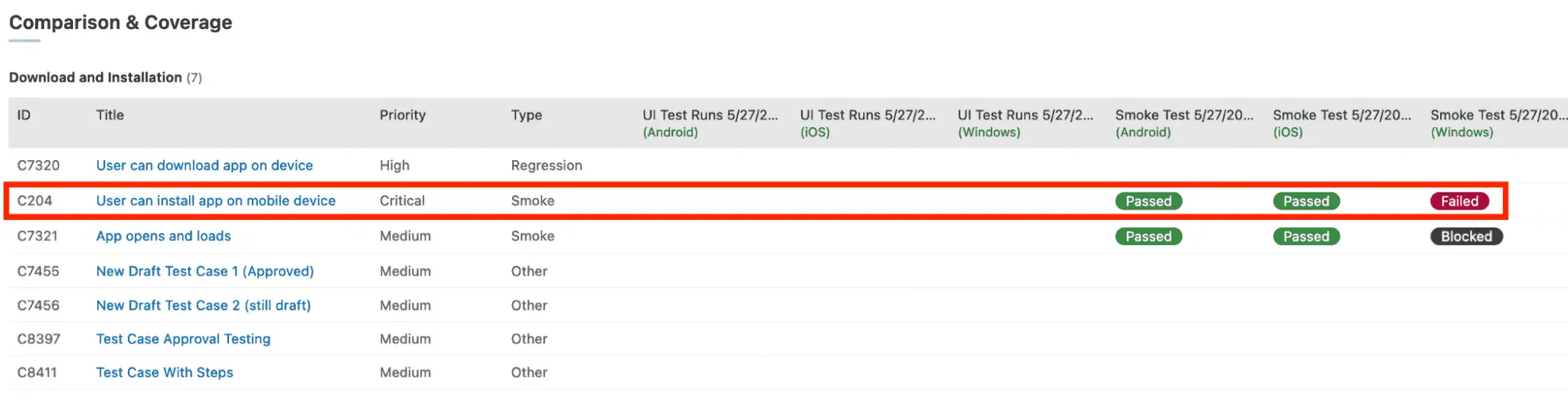This screenshot has height=402, width=1568.
Task: Click Passed badge for C204 Smoke Test Android
Action: pos(1148,201)
